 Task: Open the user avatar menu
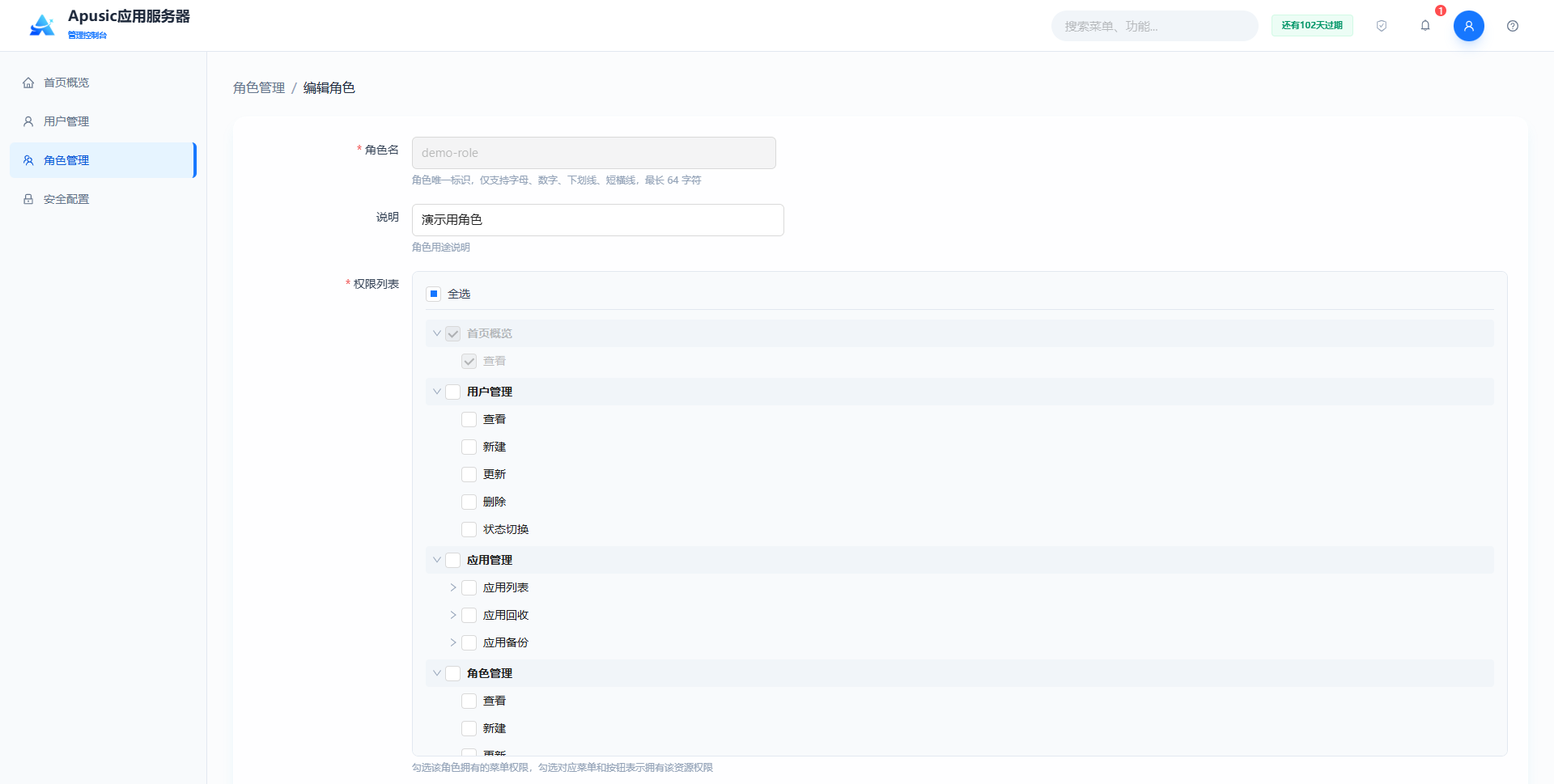(x=1469, y=26)
